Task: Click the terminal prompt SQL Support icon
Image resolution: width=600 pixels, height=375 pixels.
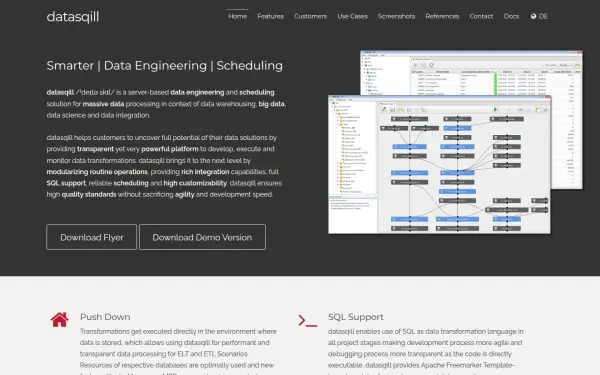Action: (x=308, y=321)
